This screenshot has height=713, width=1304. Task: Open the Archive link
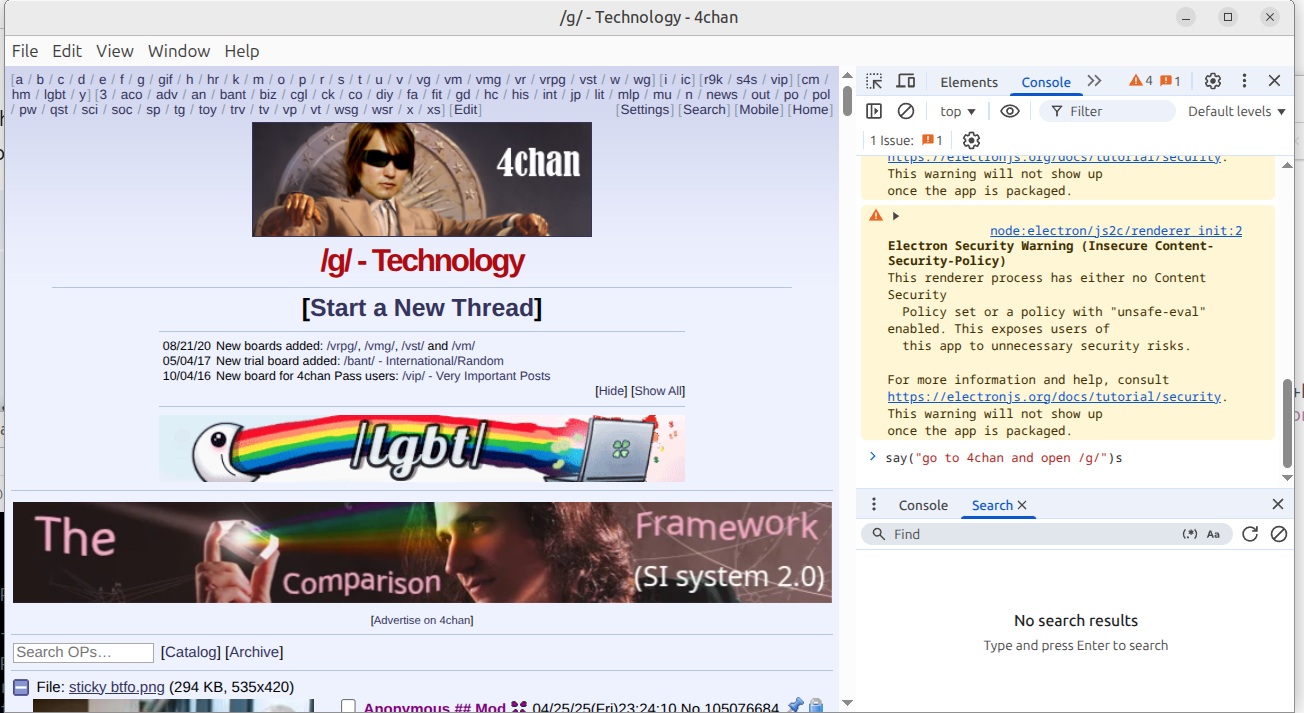click(x=254, y=652)
